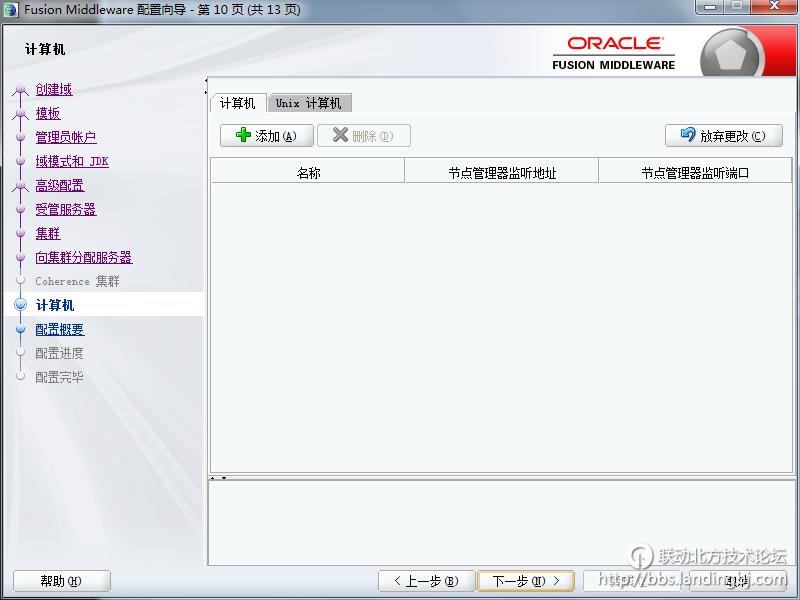Click the 配置概要 step bullet icon

tap(20, 329)
